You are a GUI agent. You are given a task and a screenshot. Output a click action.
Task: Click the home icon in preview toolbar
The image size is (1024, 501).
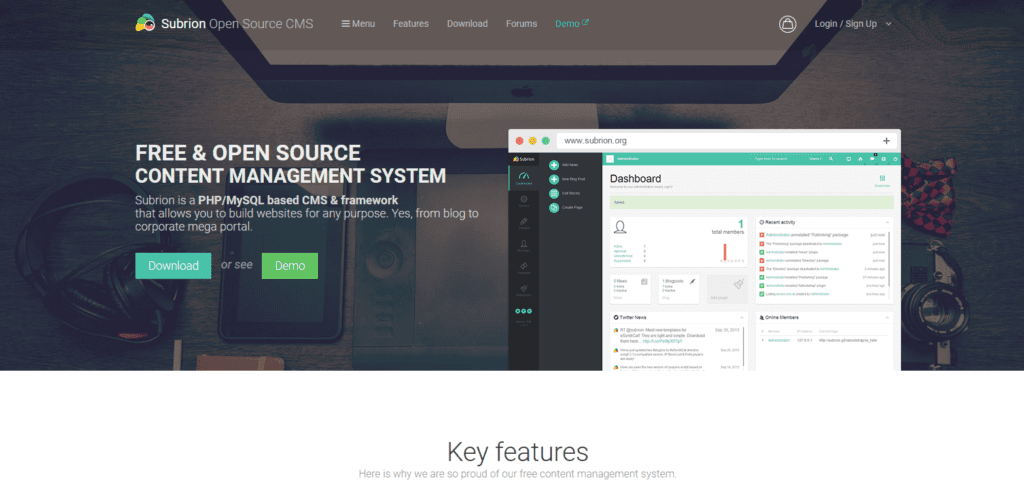tap(860, 159)
